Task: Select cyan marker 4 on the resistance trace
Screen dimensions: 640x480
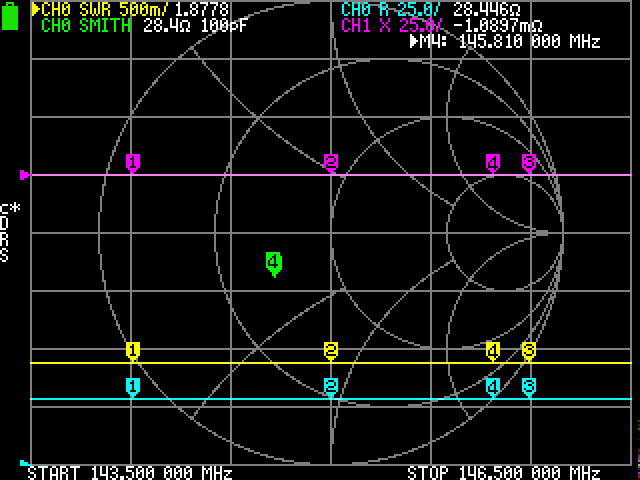Action: 492,386
